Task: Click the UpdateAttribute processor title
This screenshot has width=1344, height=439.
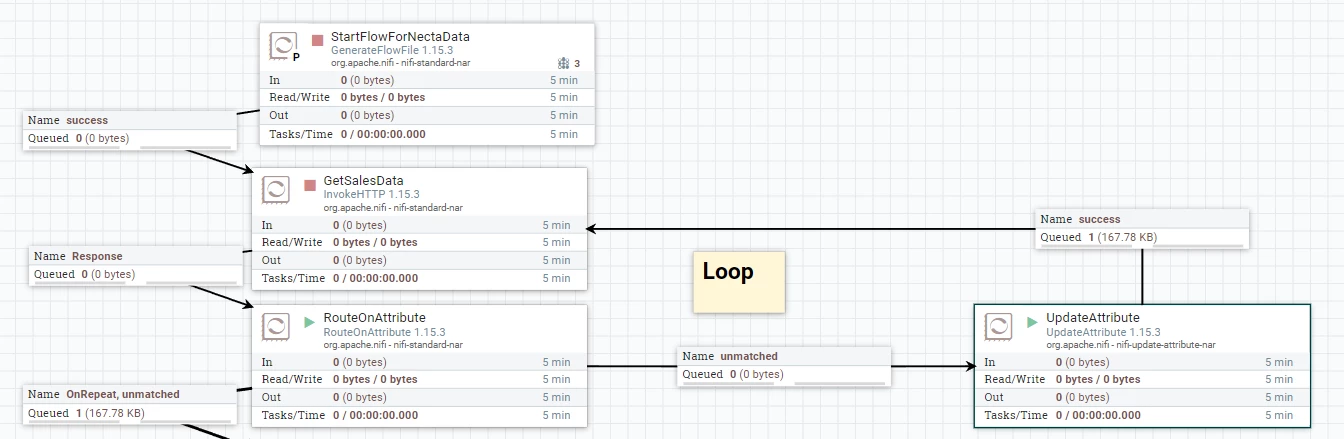Action: point(1093,319)
